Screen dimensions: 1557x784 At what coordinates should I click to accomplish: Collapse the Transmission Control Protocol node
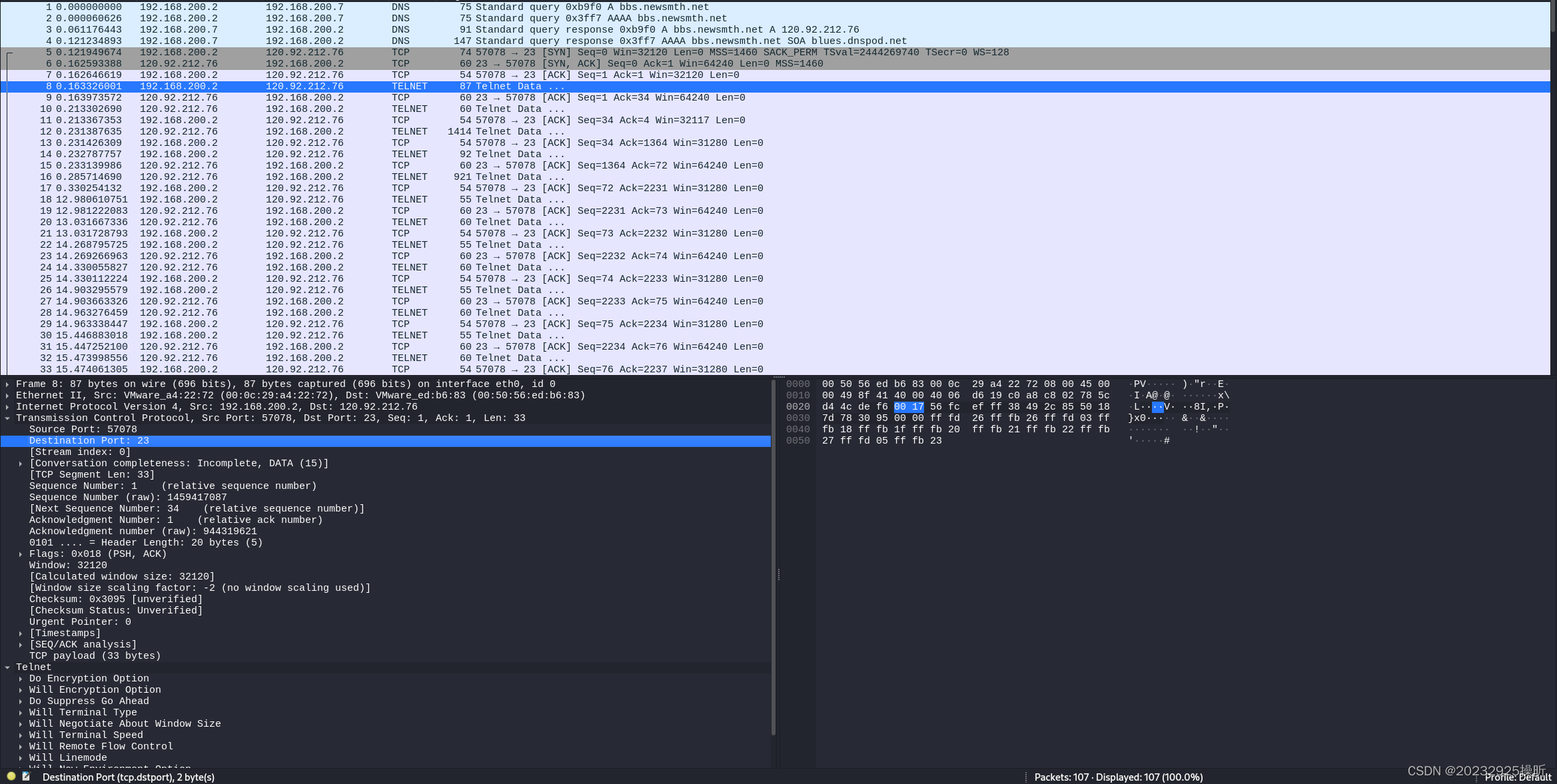(x=7, y=418)
